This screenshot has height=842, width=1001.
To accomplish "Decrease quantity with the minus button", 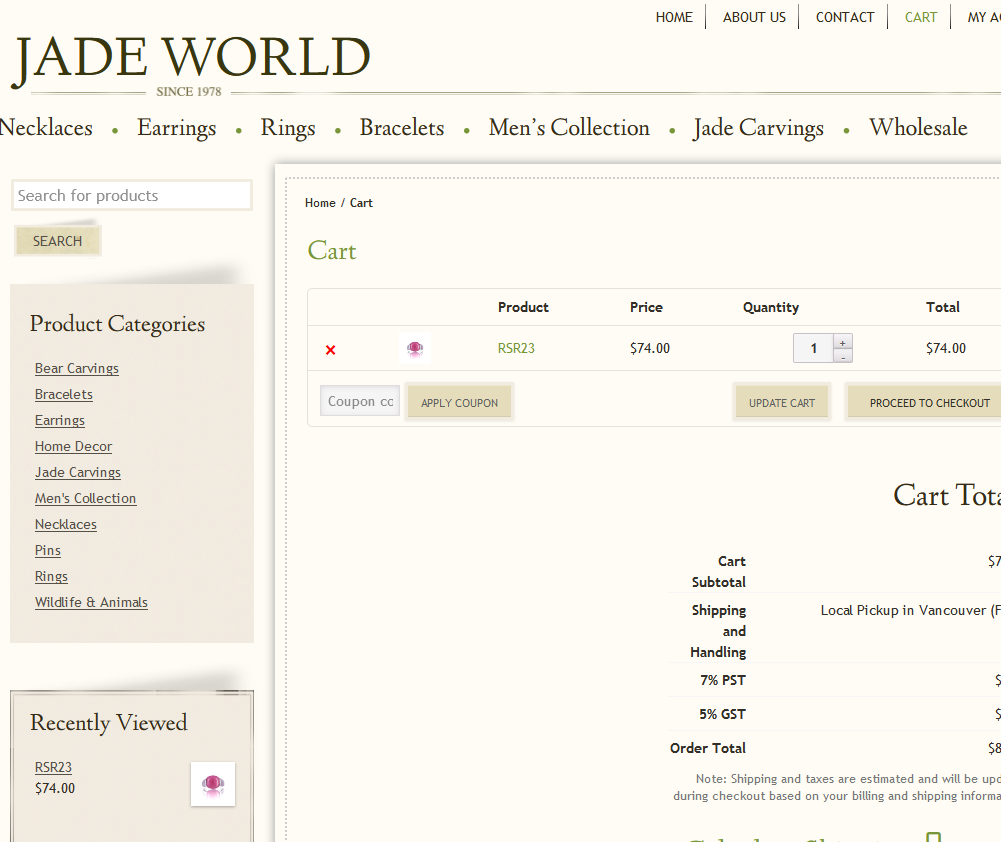I will pos(843,356).
